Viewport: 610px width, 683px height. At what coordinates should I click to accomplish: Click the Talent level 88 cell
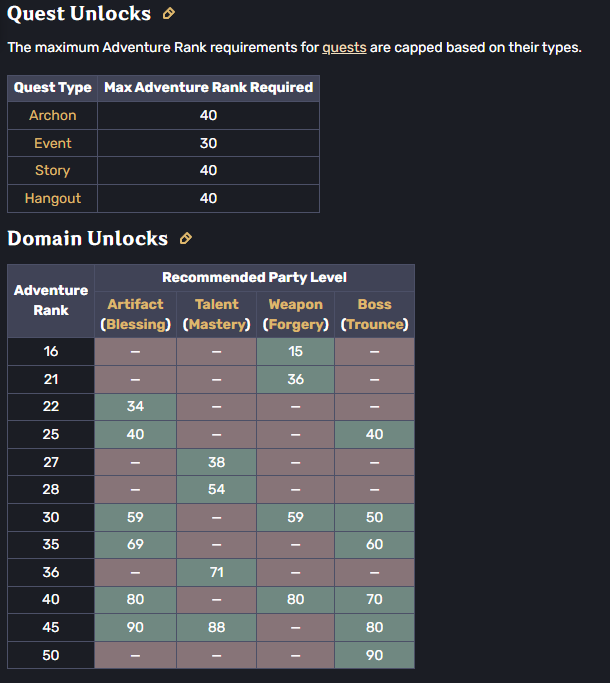(217, 627)
